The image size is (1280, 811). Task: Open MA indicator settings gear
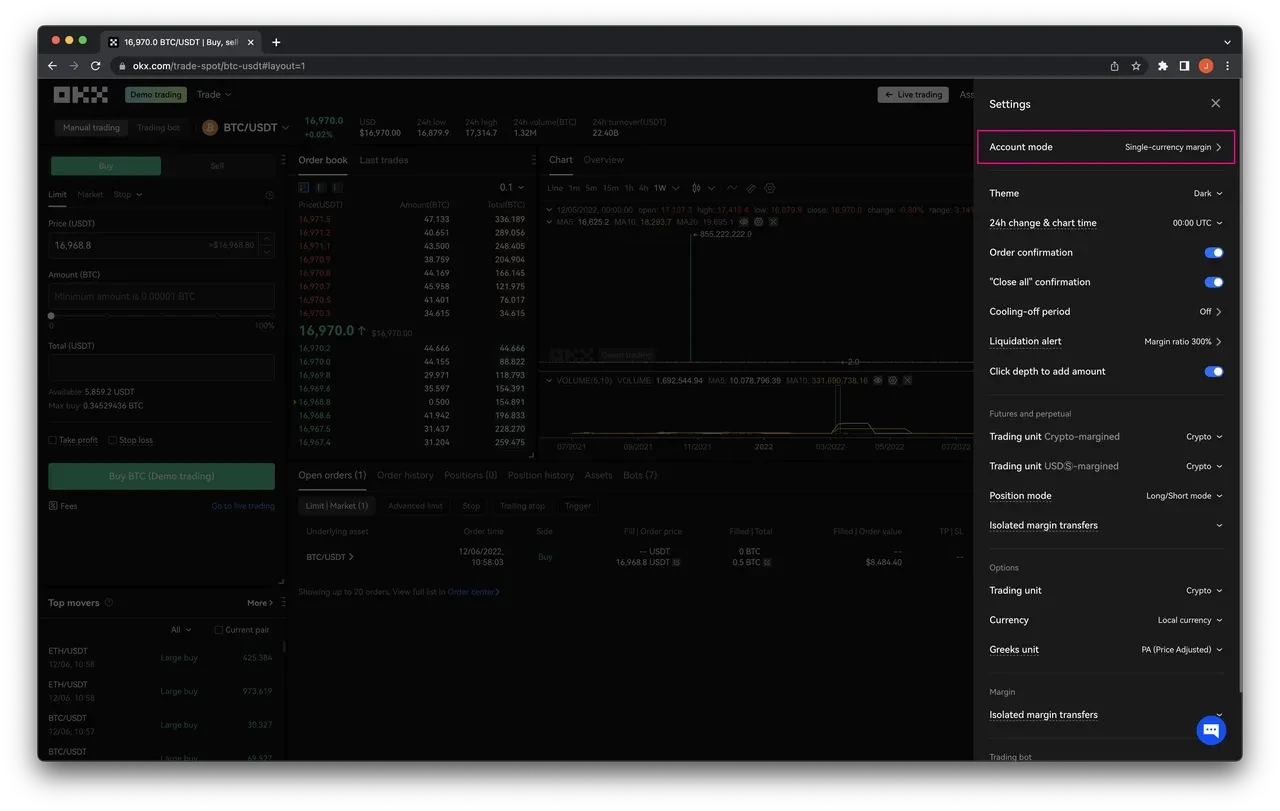coord(758,221)
